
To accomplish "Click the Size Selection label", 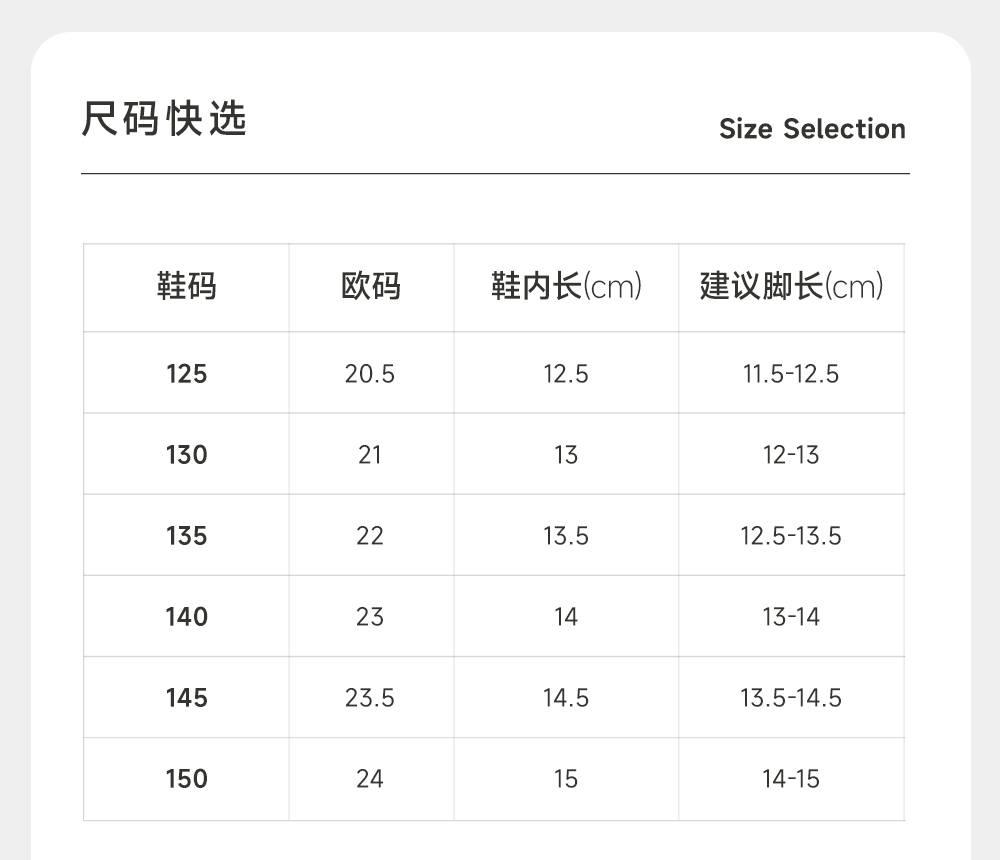I will pos(812,129).
